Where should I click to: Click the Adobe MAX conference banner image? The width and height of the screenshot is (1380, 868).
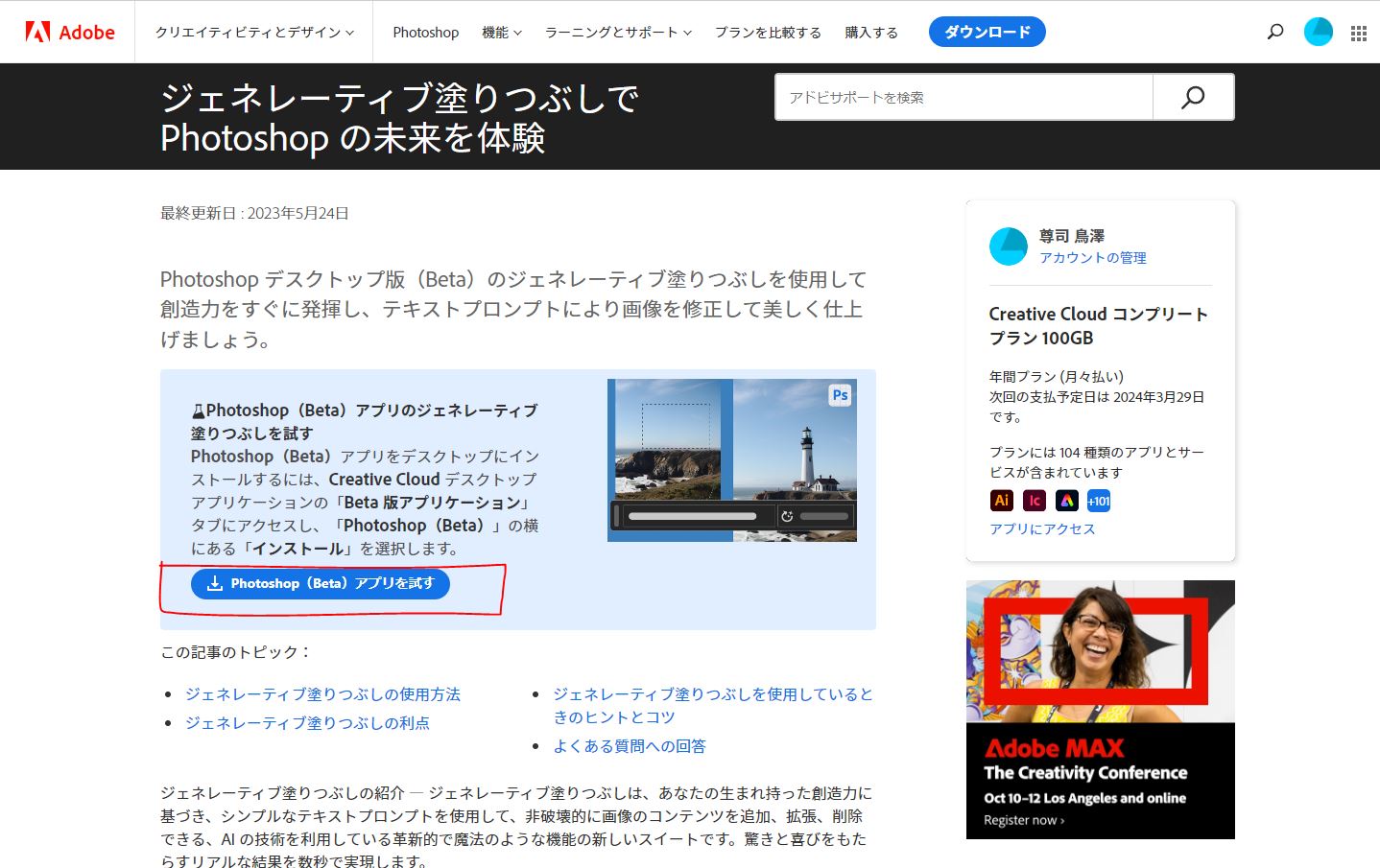(x=1101, y=710)
